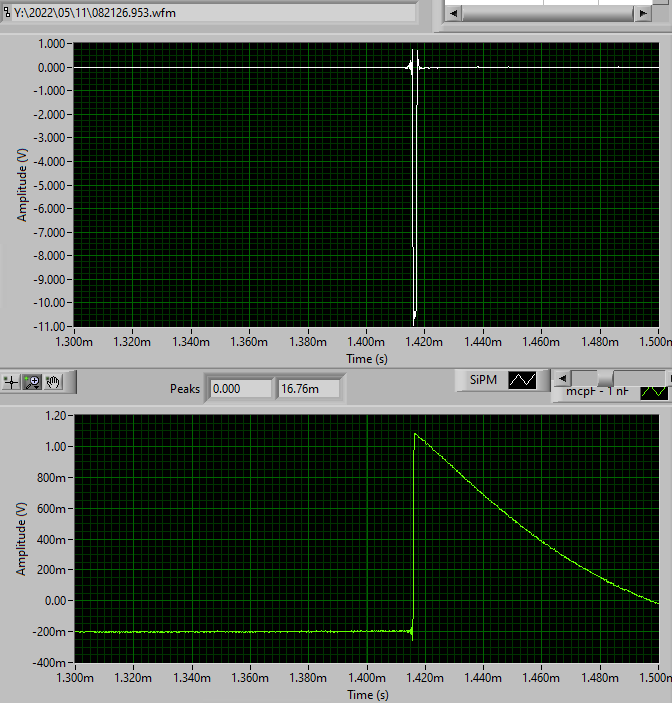
Task: Activate the graph zoom magnifier tool
Action: 33,382
